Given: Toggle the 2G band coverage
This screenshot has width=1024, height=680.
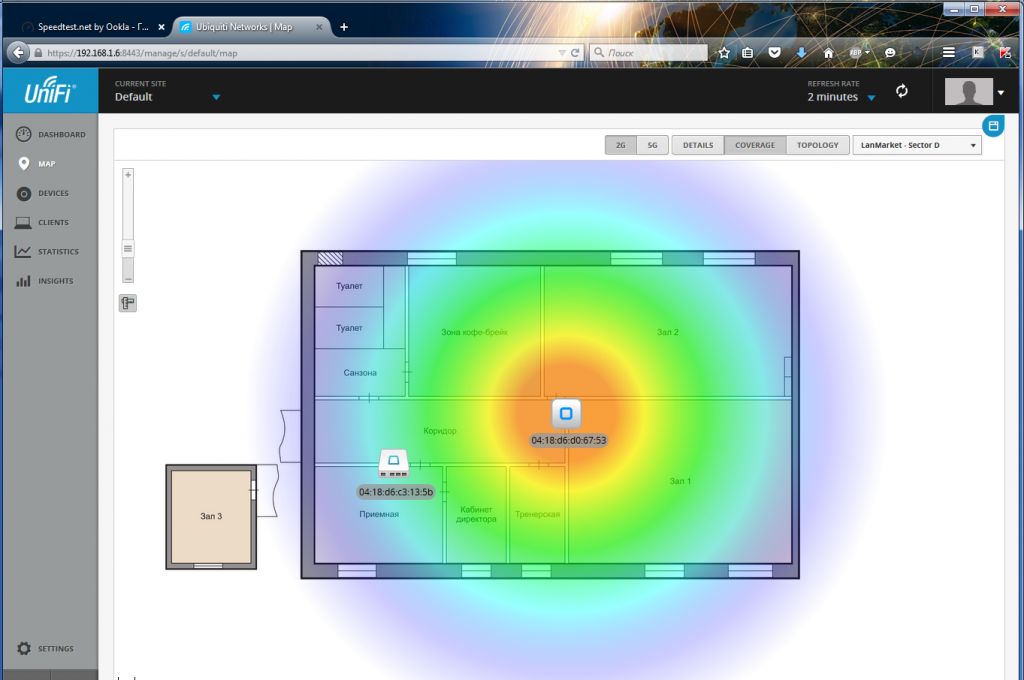Looking at the screenshot, I should tap(620, 145).
